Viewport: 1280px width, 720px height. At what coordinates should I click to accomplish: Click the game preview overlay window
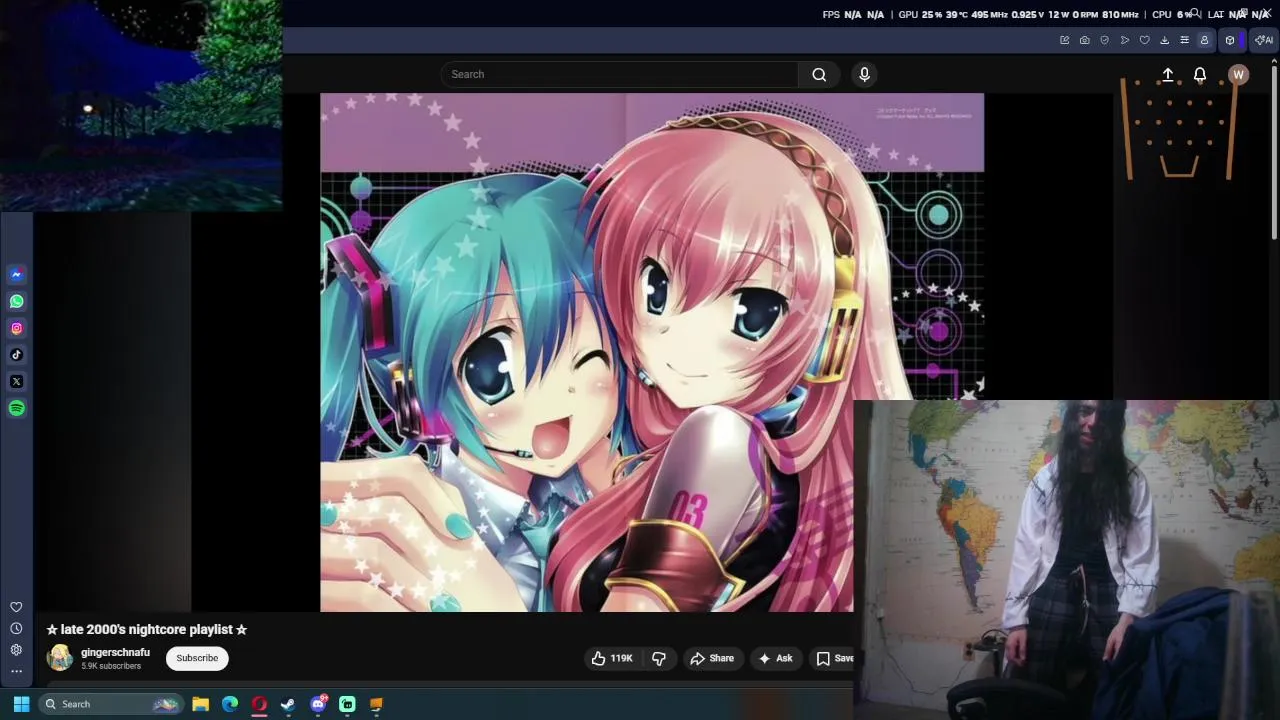tap(141, 105)
